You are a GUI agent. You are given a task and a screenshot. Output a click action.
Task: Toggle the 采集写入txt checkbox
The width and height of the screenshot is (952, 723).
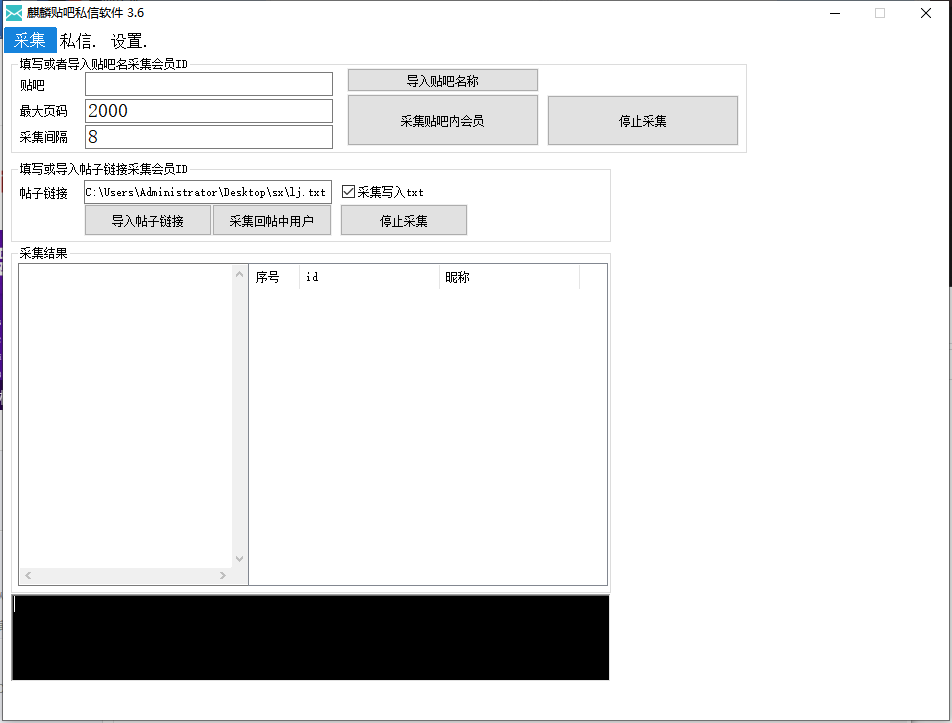coord(348,192)
